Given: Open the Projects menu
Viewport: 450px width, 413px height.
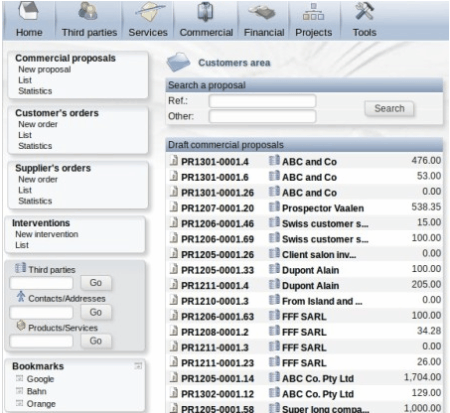Looking at the screenshot, I should click(314, 32).
